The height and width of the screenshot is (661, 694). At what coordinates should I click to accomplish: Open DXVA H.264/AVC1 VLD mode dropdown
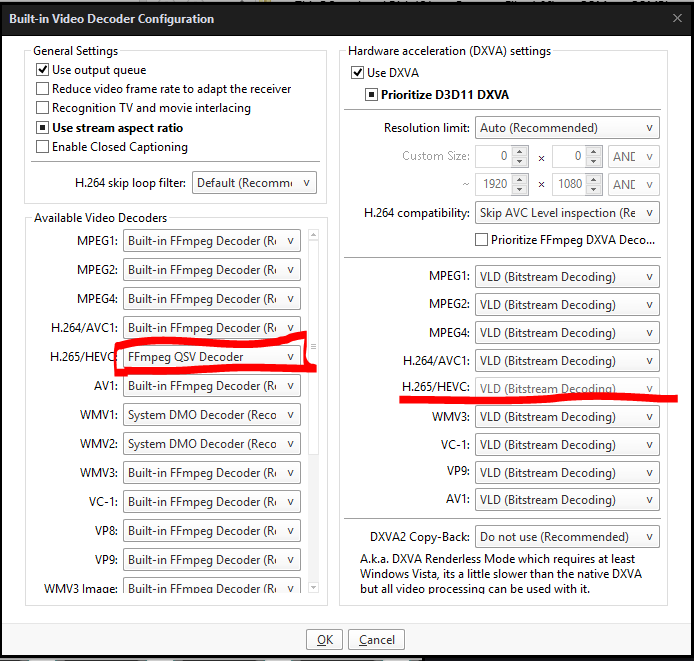click(x=567, y=361)
